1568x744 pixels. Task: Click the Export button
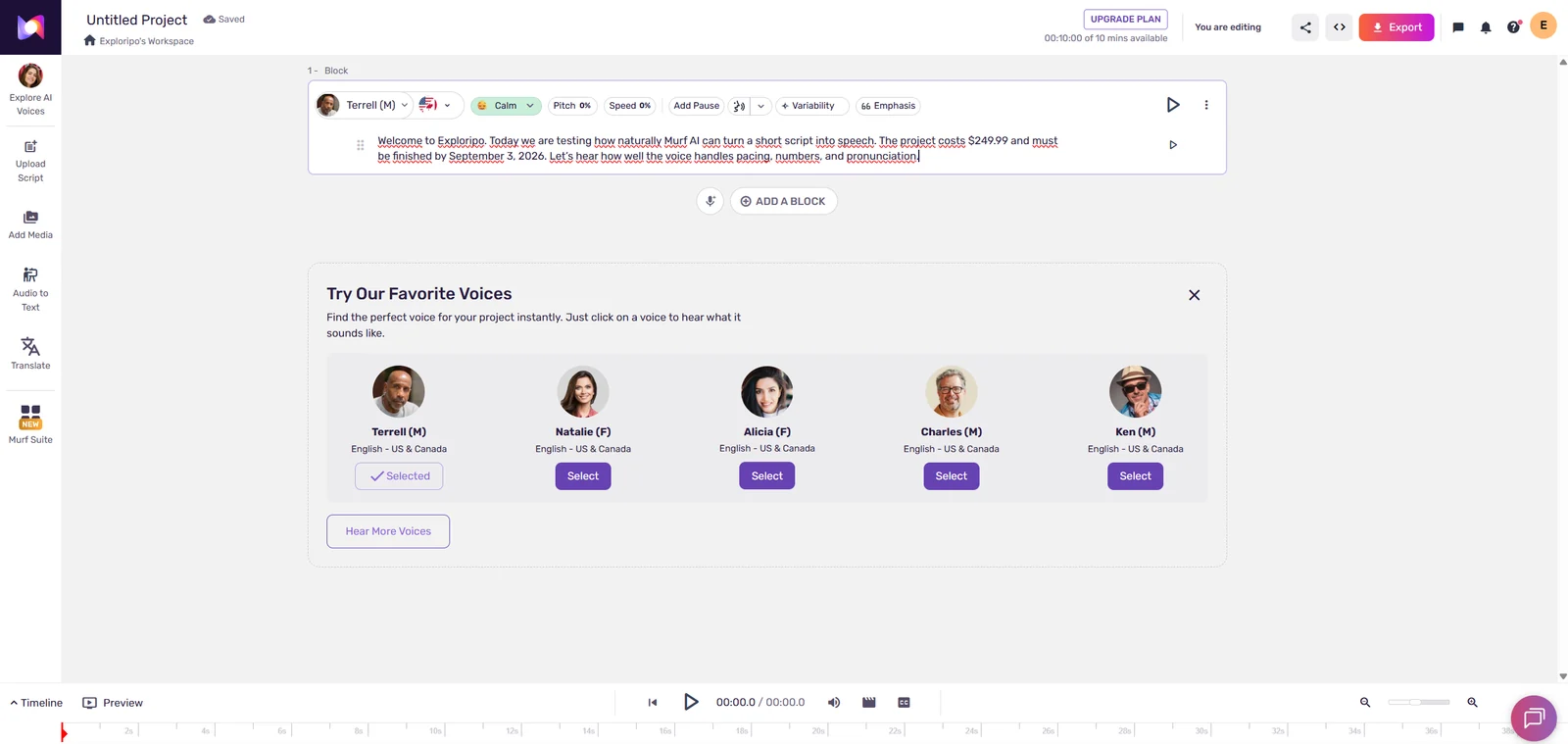(x=1396, y=27)
